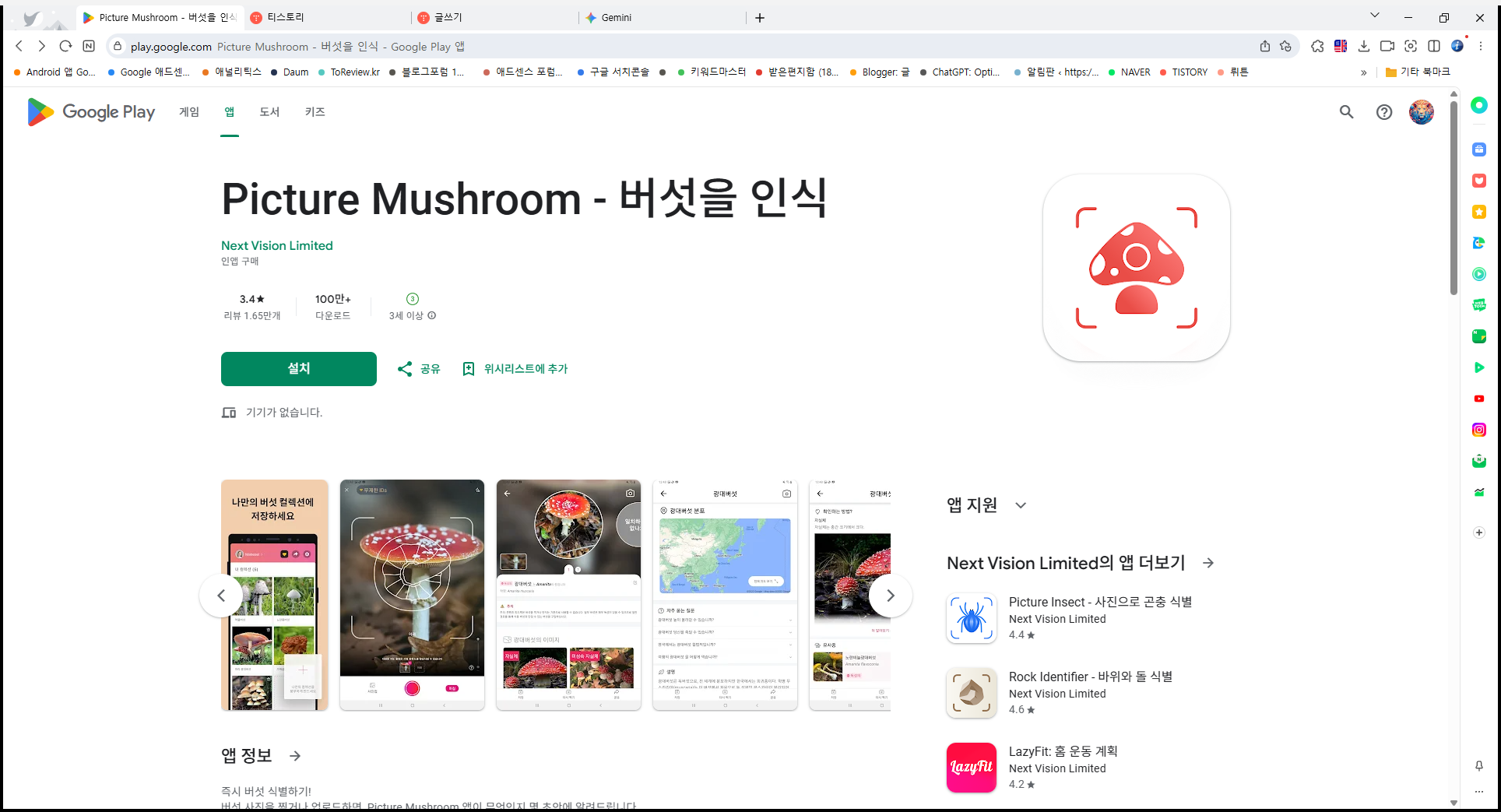
Task: Switch to the 도서 tab
Action: 269,112
